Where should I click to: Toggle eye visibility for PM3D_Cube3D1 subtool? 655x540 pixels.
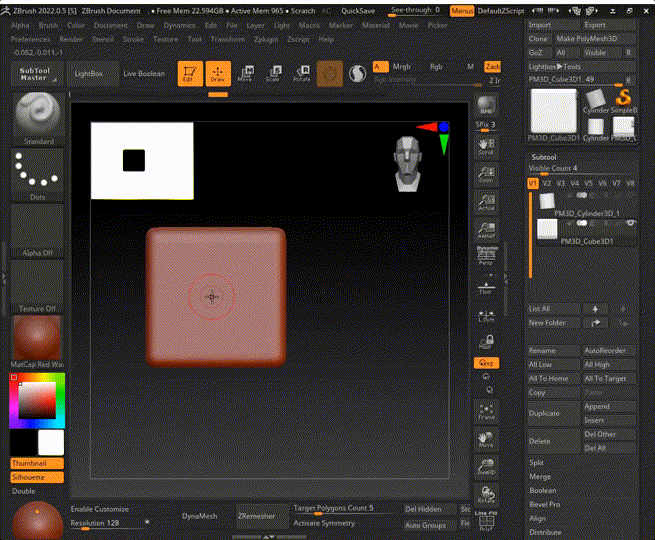[x=631, y=223]
